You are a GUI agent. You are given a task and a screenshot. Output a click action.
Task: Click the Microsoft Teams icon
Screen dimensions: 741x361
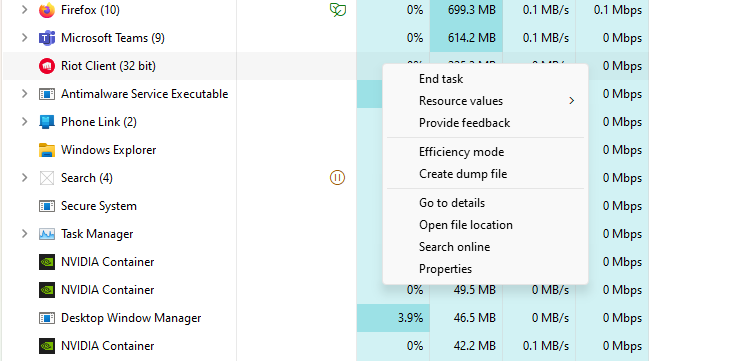click(x=47, y=38)
